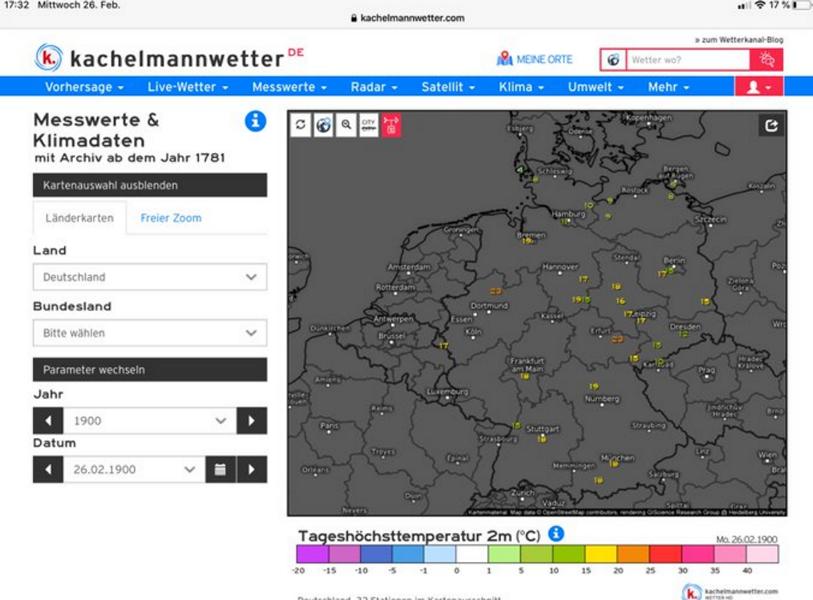Click the Stuttgart map label
This screenshot has width=813, height=600.
[x=543, y=429]
